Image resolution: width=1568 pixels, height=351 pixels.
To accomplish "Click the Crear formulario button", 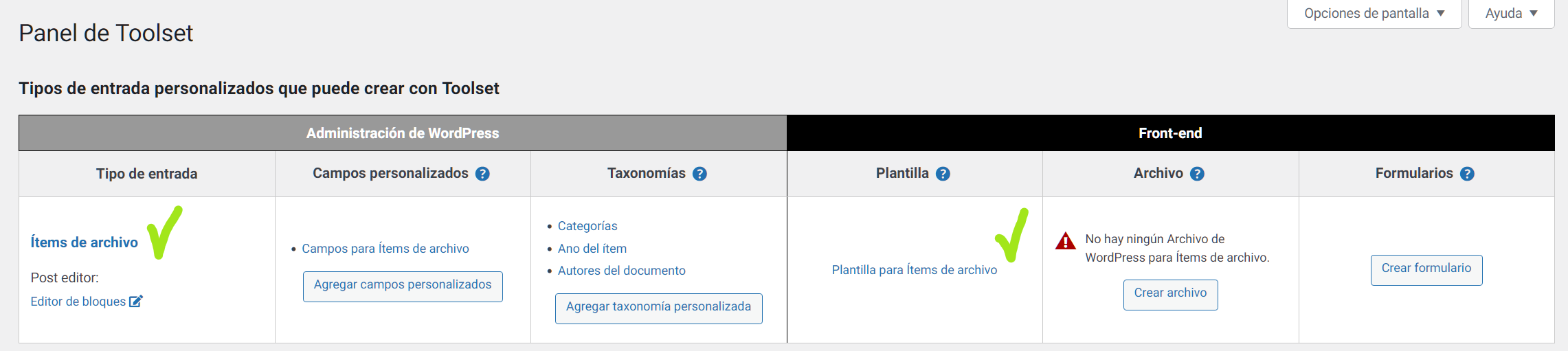I will pyautogui.click(x=1426, y=270).
